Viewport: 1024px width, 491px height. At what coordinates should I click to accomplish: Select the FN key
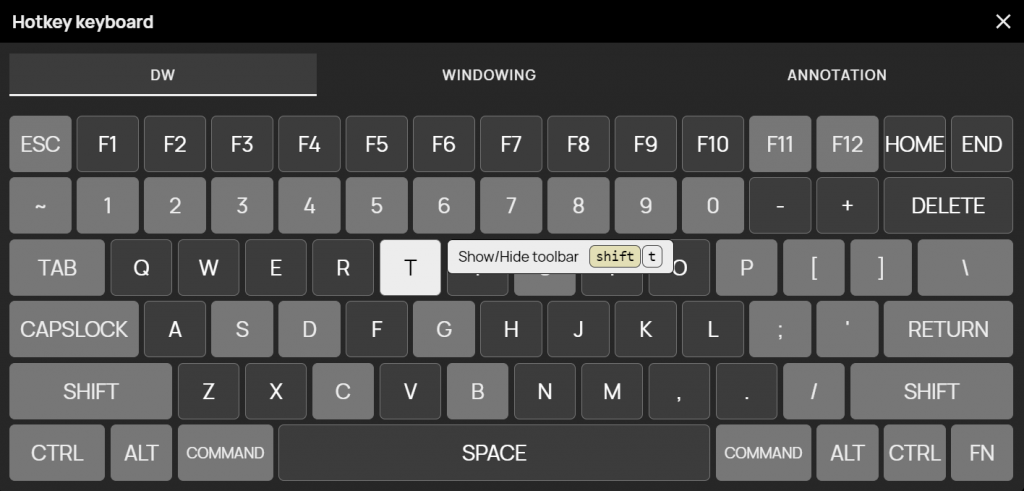[982, 452]
